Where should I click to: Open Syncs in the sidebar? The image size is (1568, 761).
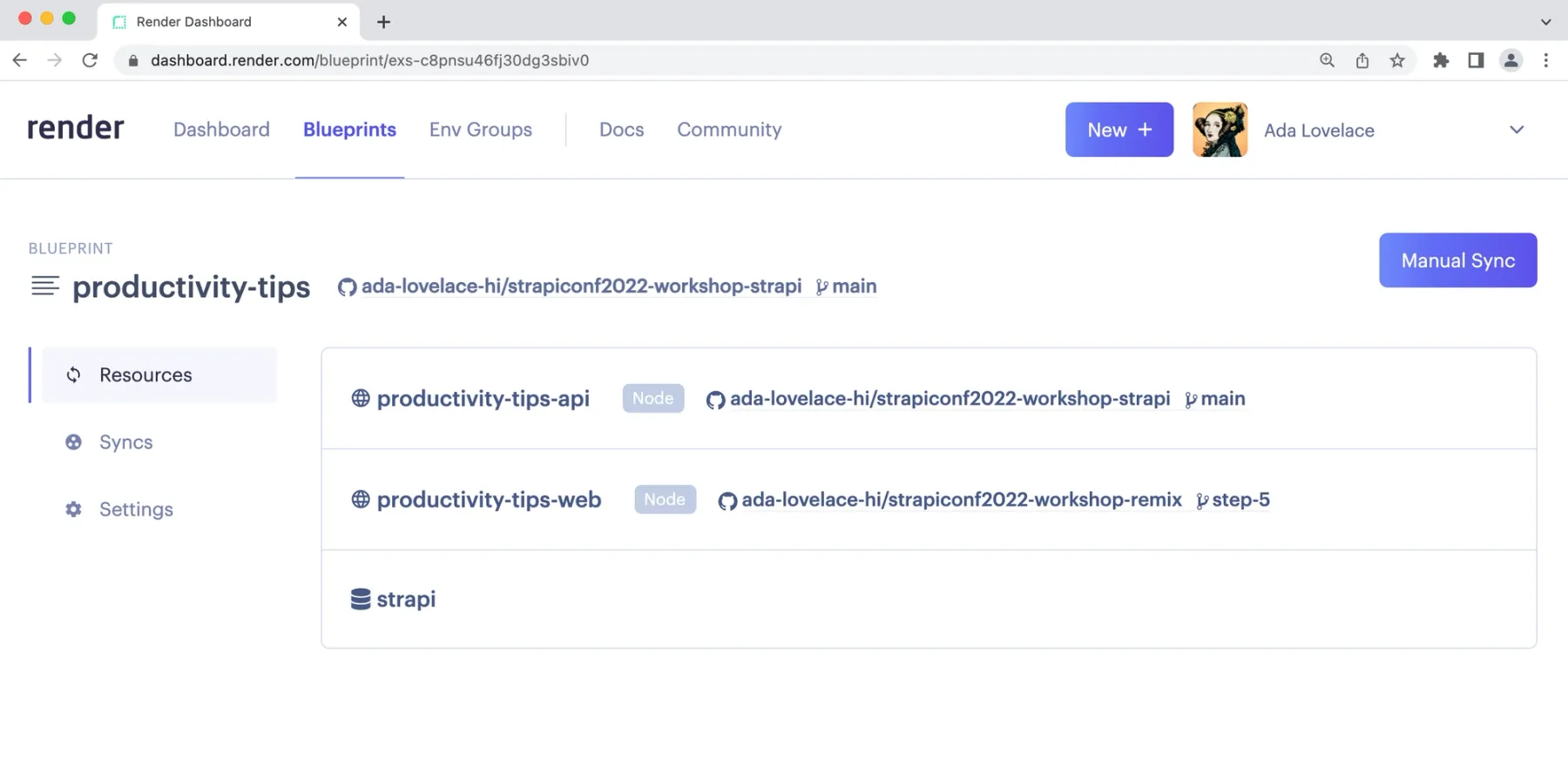pyautogui.click(x=125, y=442)
